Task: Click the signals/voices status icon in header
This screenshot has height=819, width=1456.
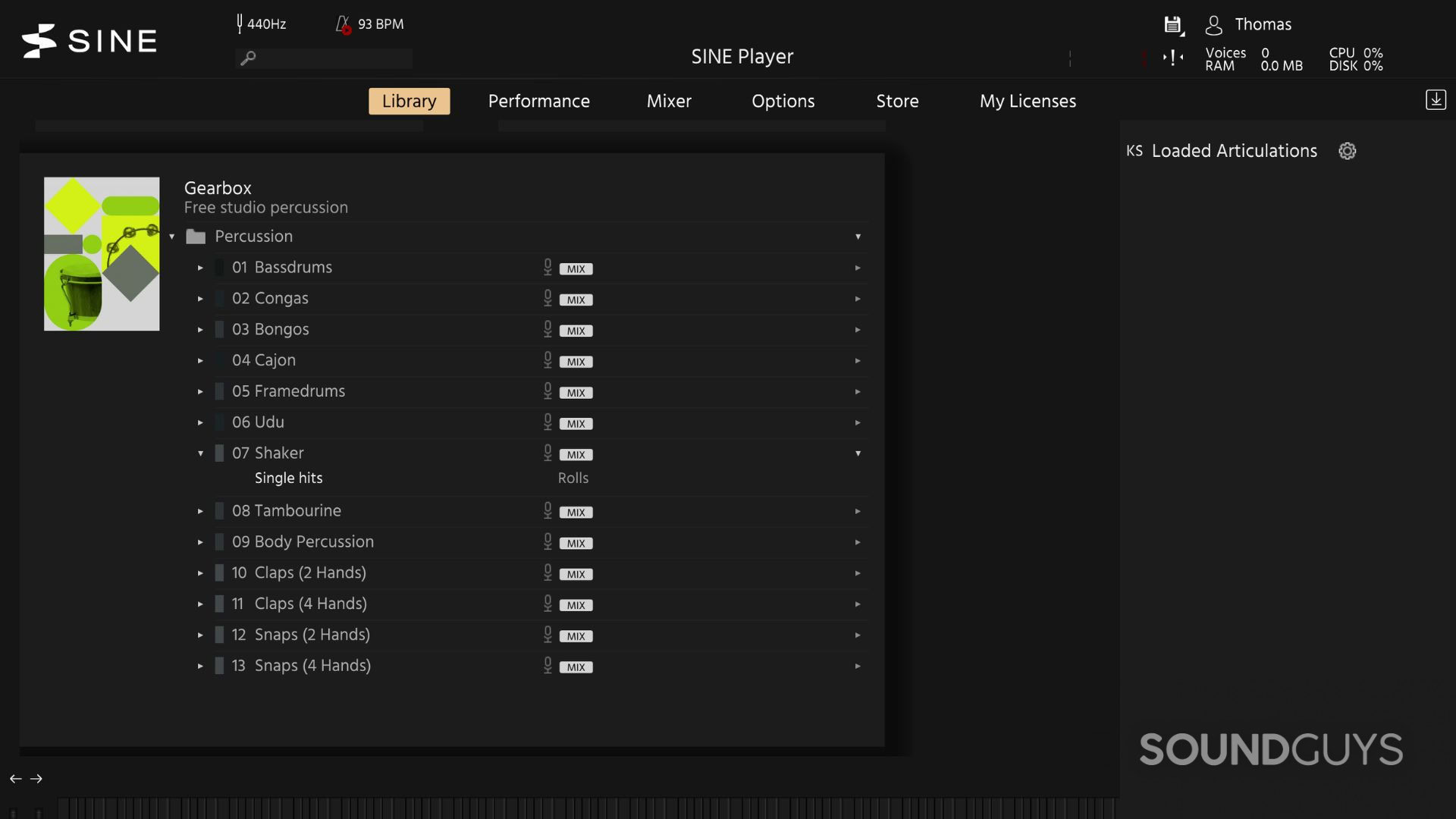Action: click(x=1173, y=59)
